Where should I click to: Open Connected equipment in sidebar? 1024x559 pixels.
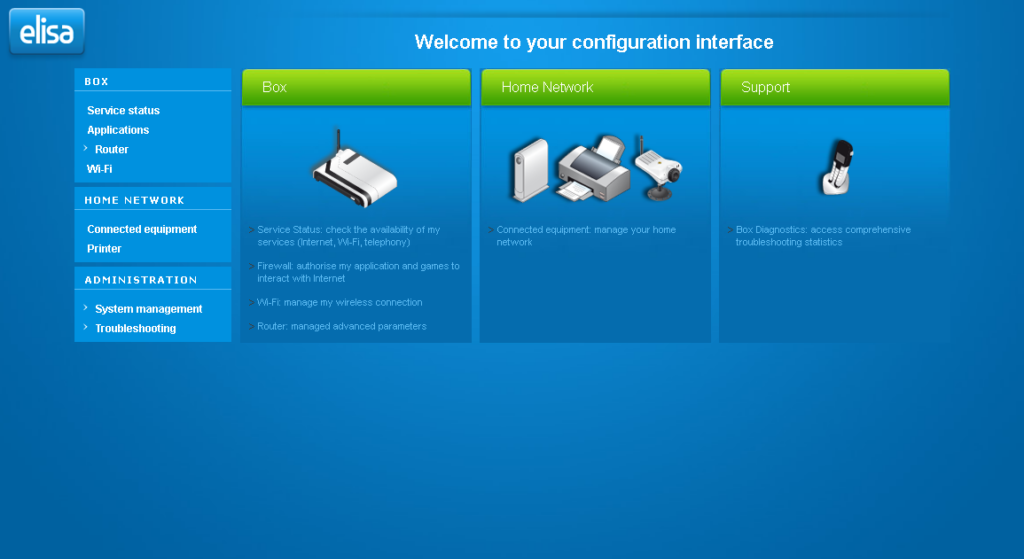click(142, 229)
